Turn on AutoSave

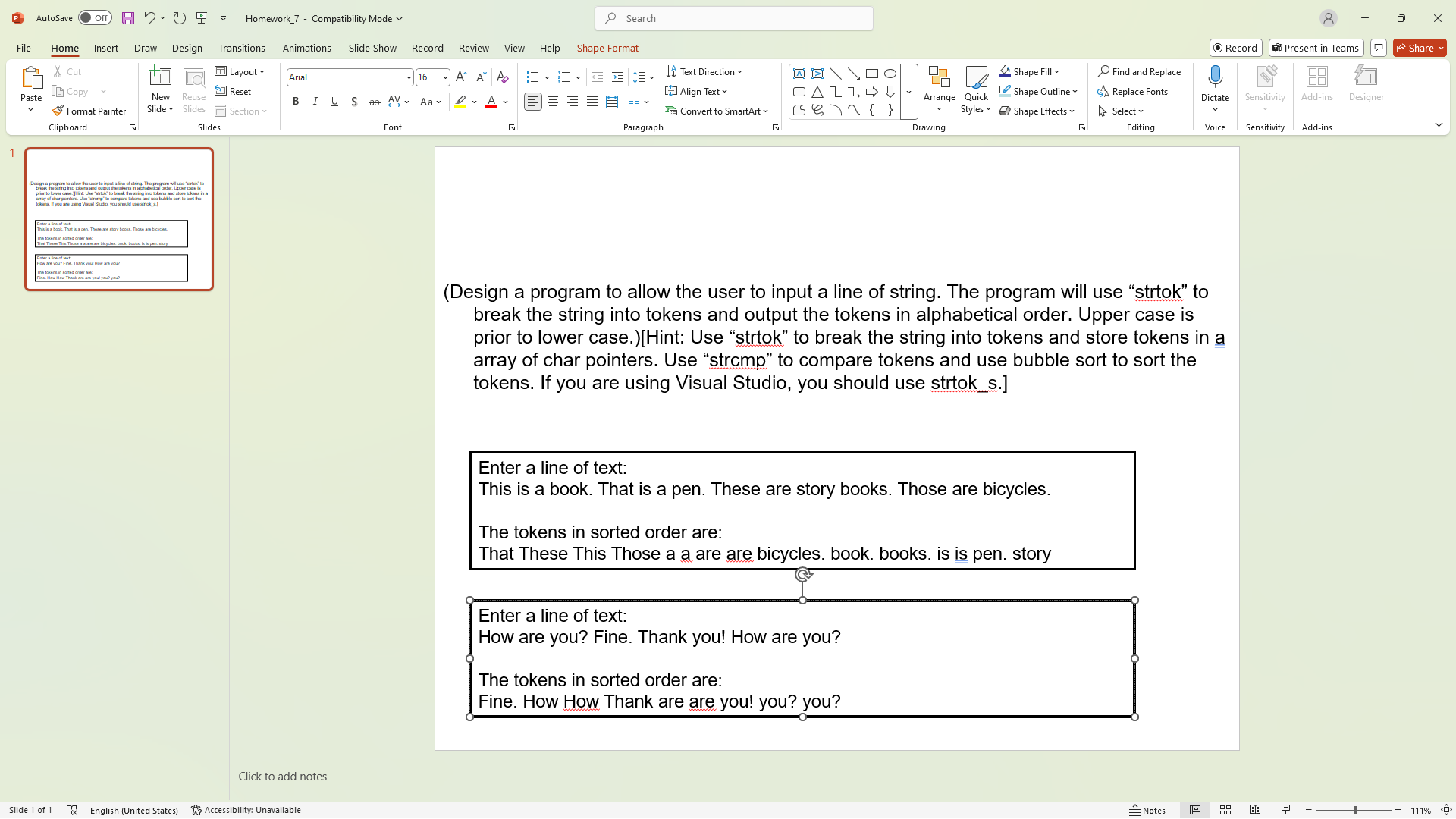[x=95, y=17]
